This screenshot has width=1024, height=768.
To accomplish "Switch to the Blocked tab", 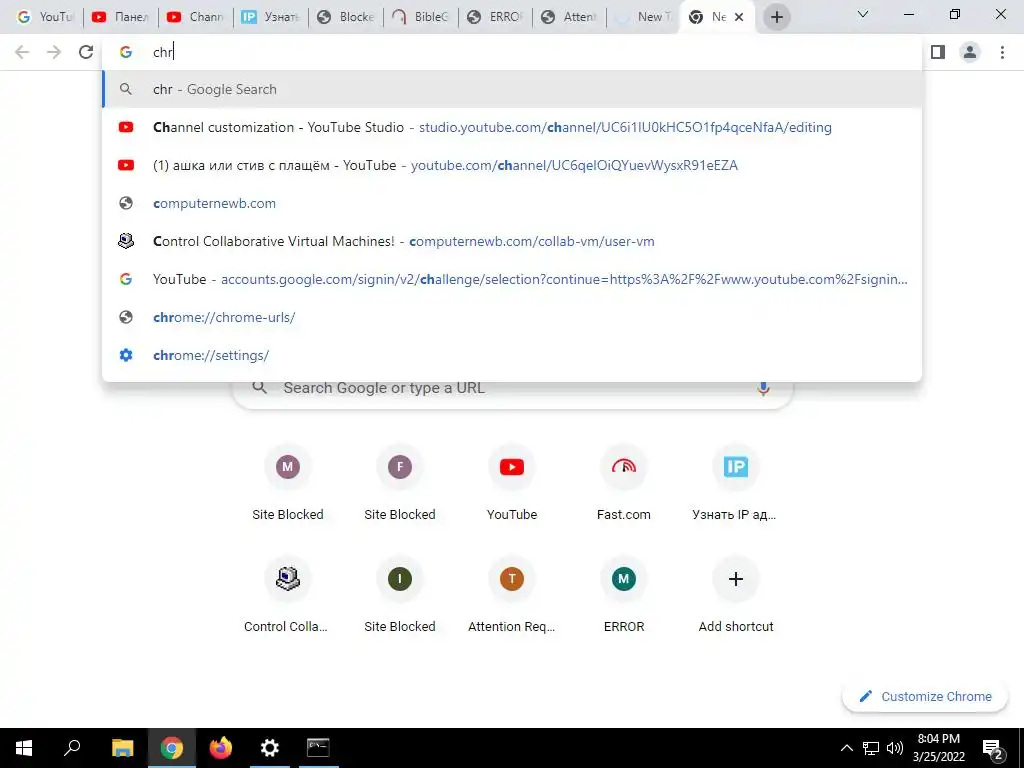I will (345, 17).
